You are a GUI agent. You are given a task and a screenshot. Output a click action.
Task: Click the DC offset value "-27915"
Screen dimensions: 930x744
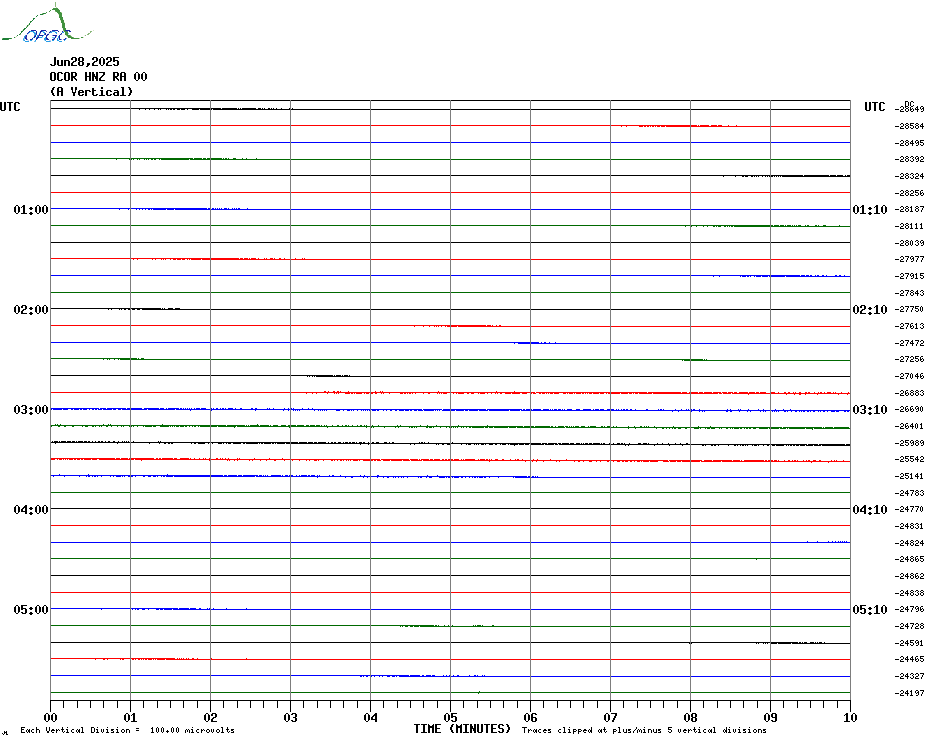pyautogui.click(x=910, y=276)
